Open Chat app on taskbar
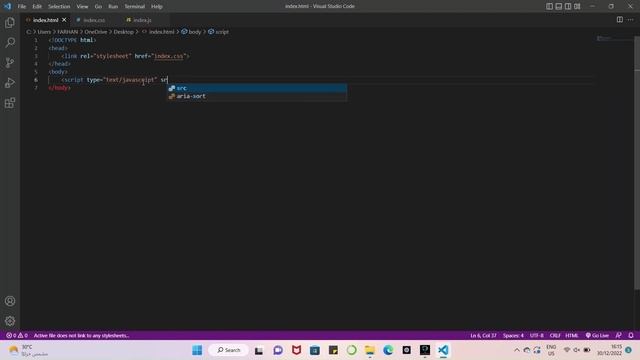The height and width of the screenshot is (360, 640). click(x=278, y=350)
